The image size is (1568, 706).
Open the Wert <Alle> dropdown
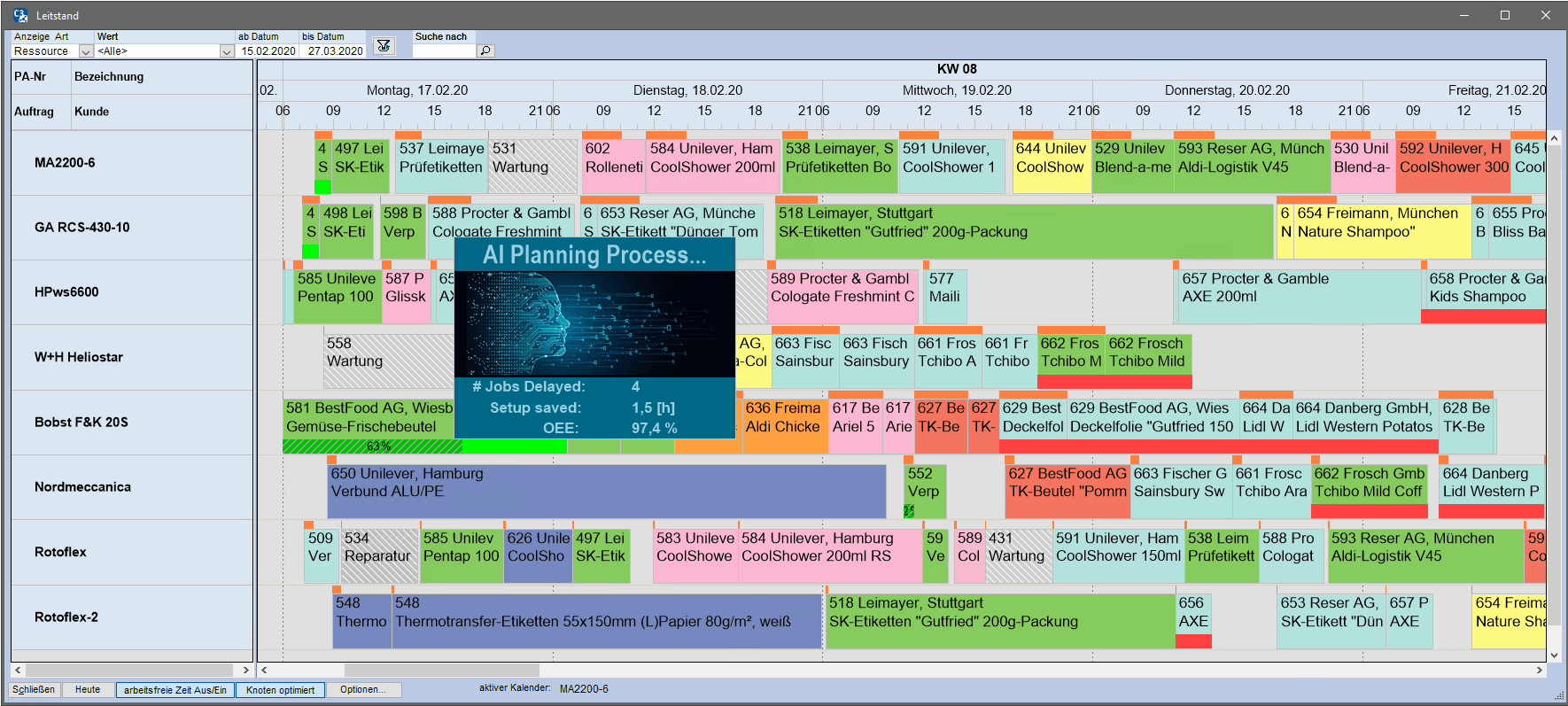click(x=227, y=51)
